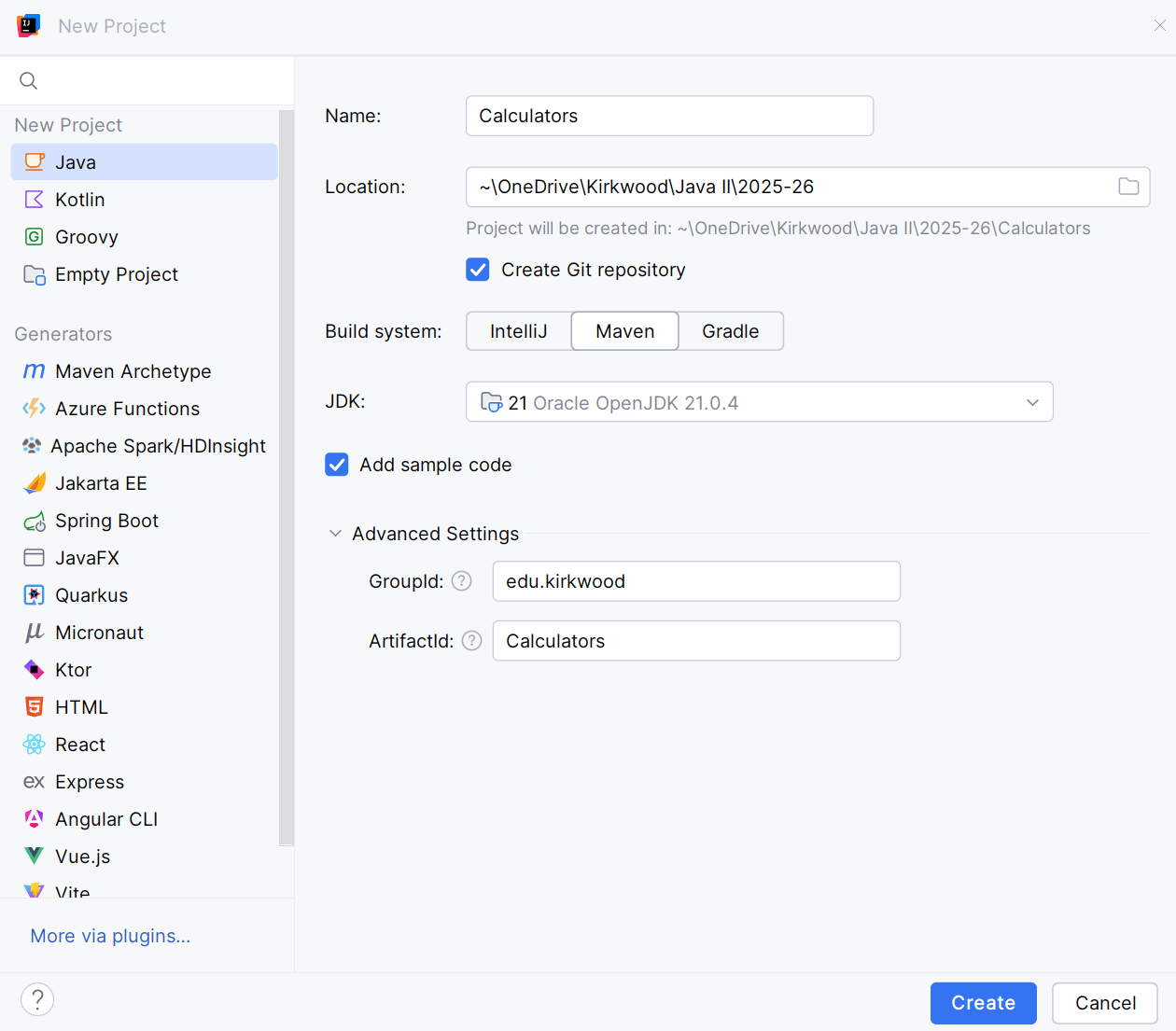Select the HTML generator label

(81, 707)
